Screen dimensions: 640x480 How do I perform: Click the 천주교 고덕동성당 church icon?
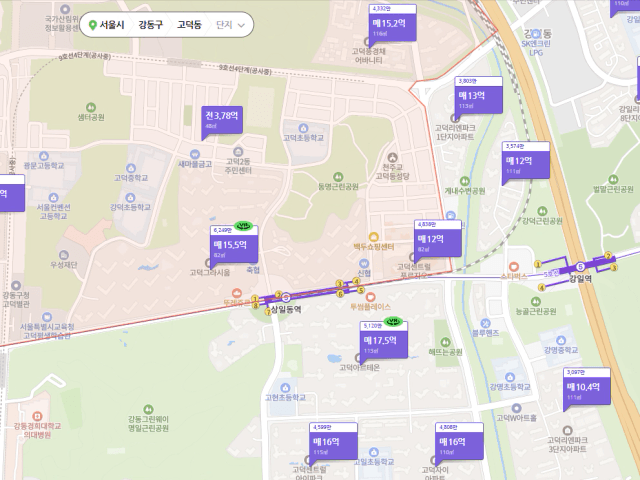[392, 158]
